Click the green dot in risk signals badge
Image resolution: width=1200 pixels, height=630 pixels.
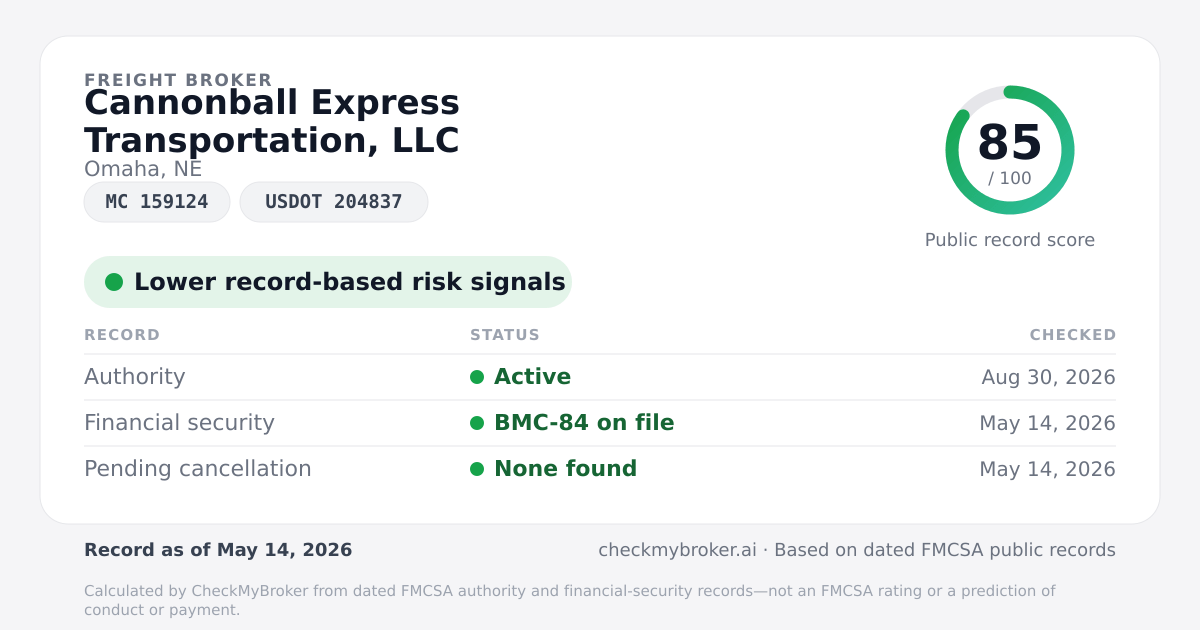pyautogui.click(x=114, y=282)
